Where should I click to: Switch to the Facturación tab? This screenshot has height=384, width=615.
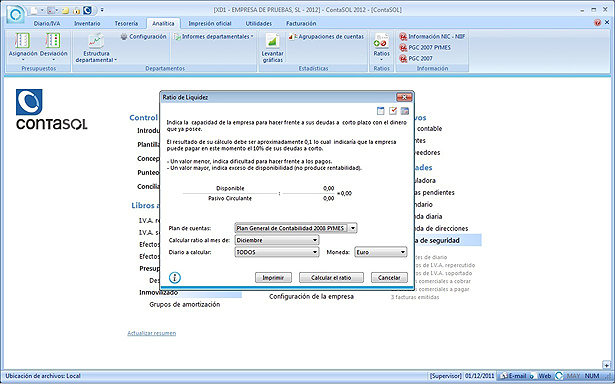click(x=301, y=24)
